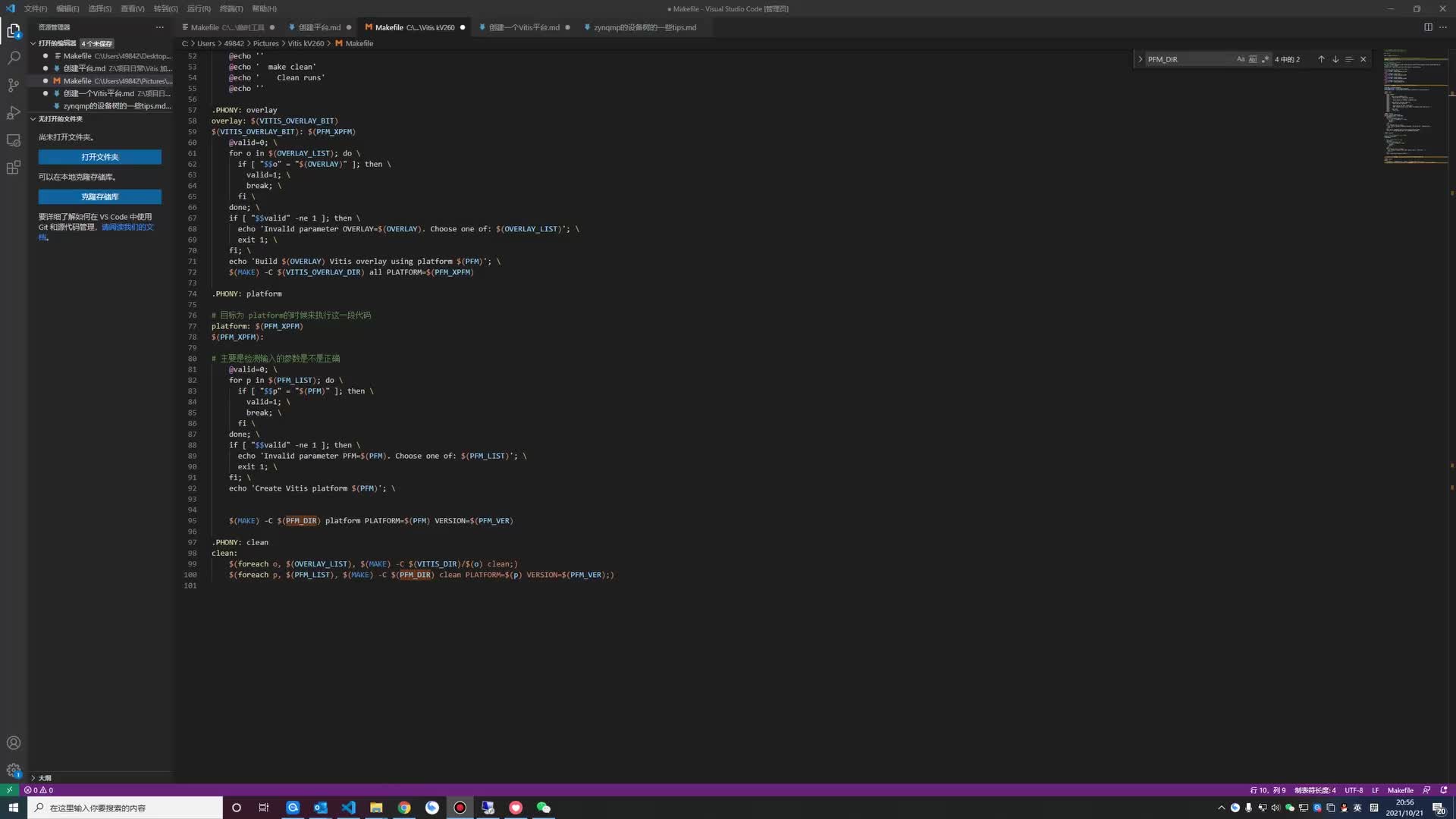The image size is (1456, 819).
Task: Open Run and Debug view
Action: pos(14,112)
